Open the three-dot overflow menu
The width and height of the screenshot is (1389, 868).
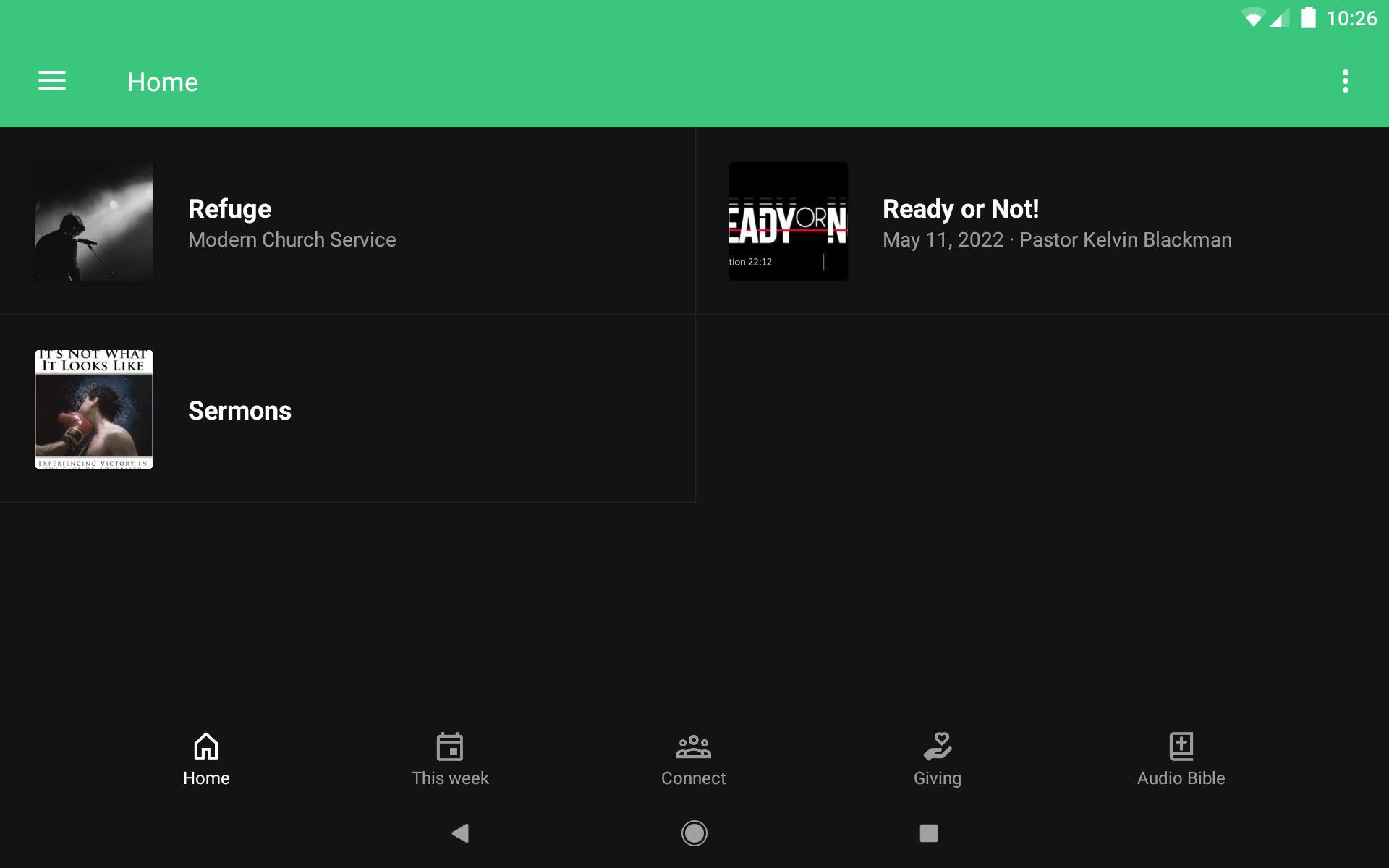click(1345, 81)
